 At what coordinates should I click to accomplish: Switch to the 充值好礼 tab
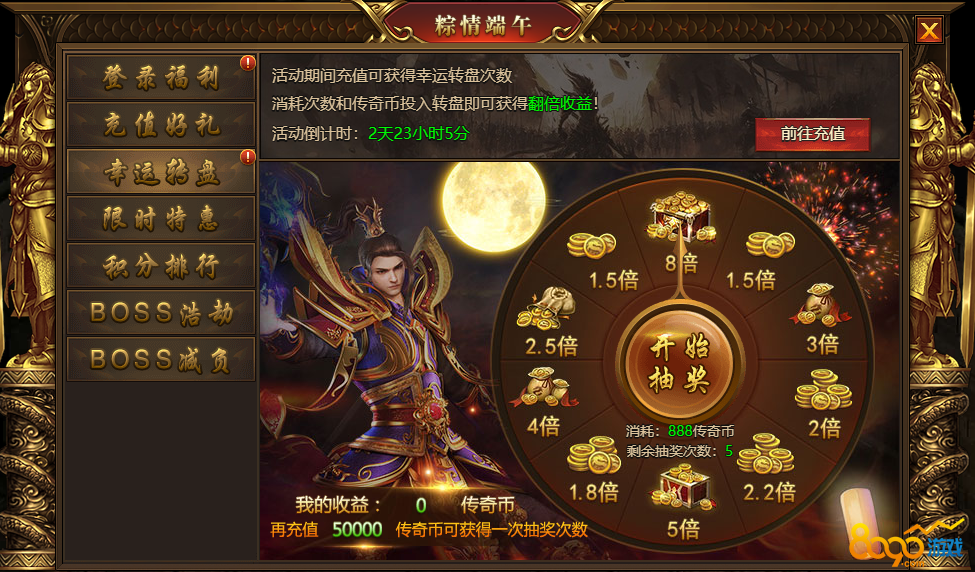point(161,124)
